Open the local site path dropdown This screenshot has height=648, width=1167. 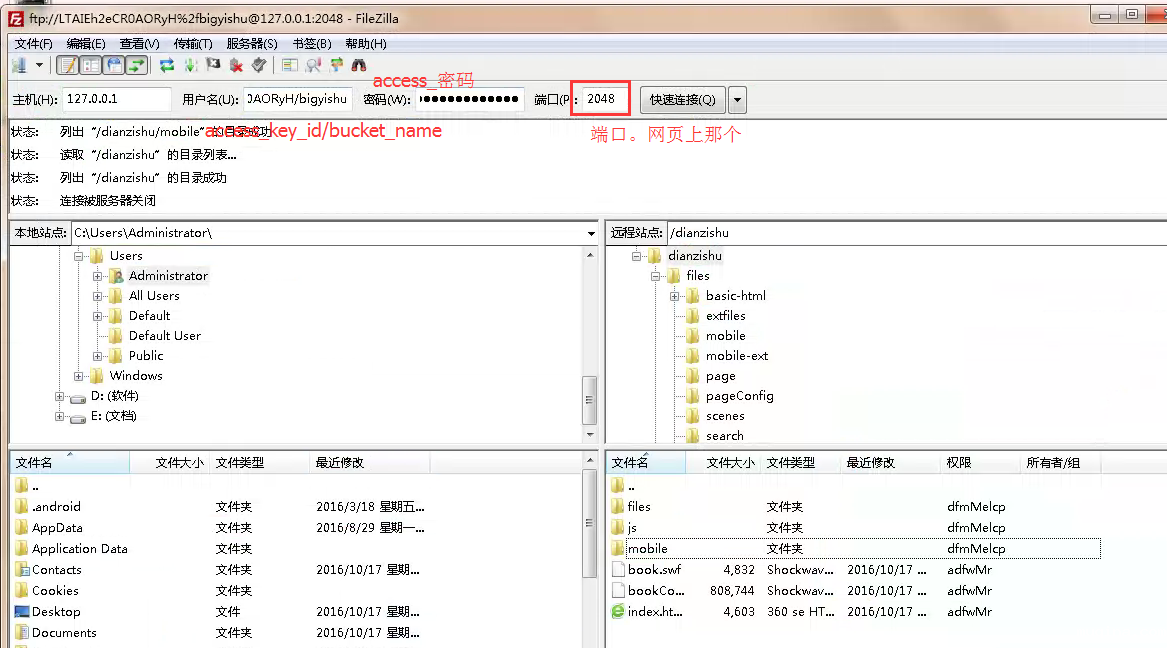tap(591, 233)
